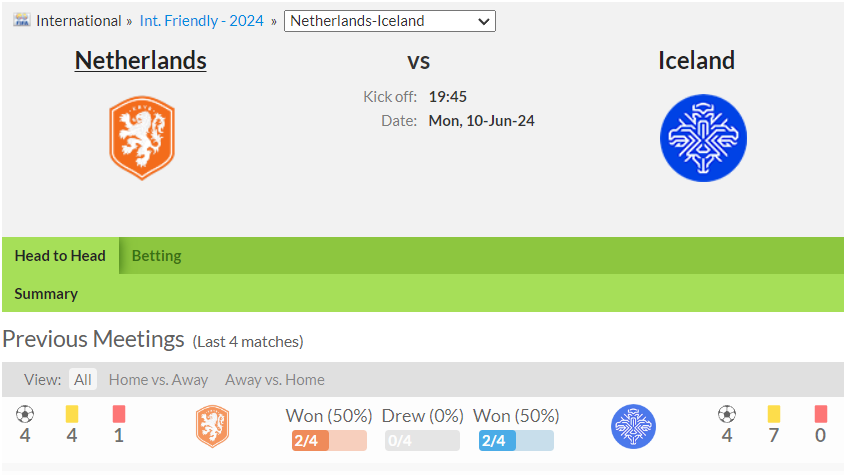Open the Netherlands-Iceland match dropdown

coord(390,21)
